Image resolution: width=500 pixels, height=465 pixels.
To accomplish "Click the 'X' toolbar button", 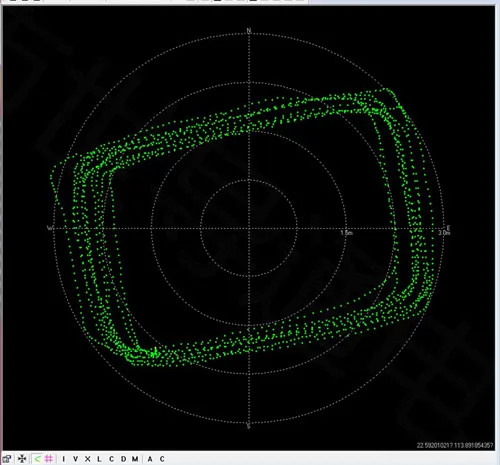I will (87, 459).
